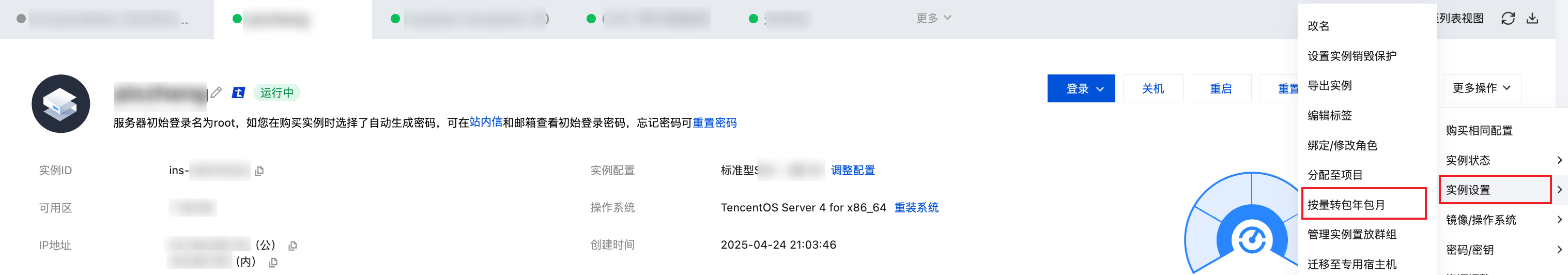The image size is (1568, 275).
Task: Expand the 更多 tabs dropdown
Action: tap(934, 18)
